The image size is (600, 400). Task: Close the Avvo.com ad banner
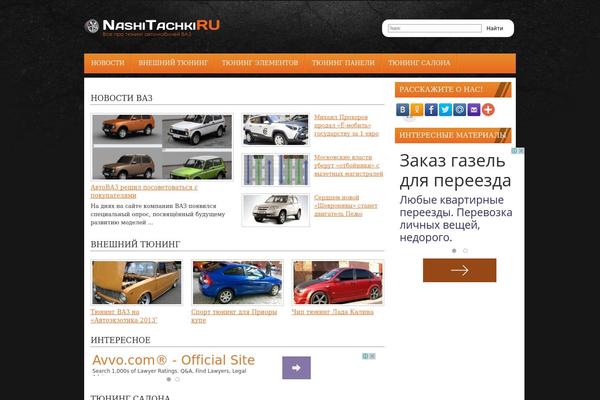[372, 356]
